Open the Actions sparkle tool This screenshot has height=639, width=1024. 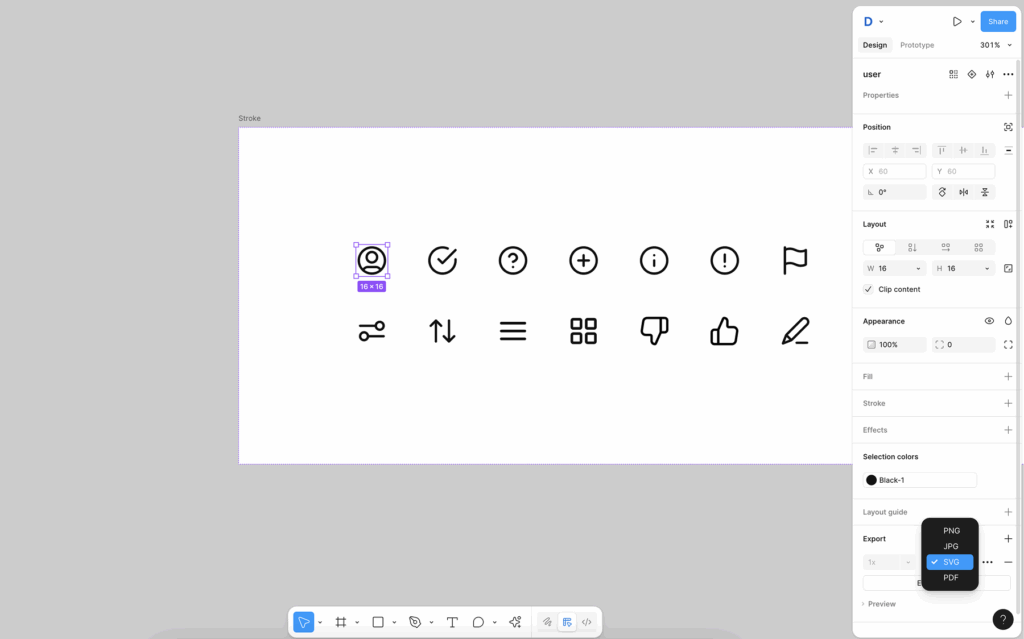point(515,622)
